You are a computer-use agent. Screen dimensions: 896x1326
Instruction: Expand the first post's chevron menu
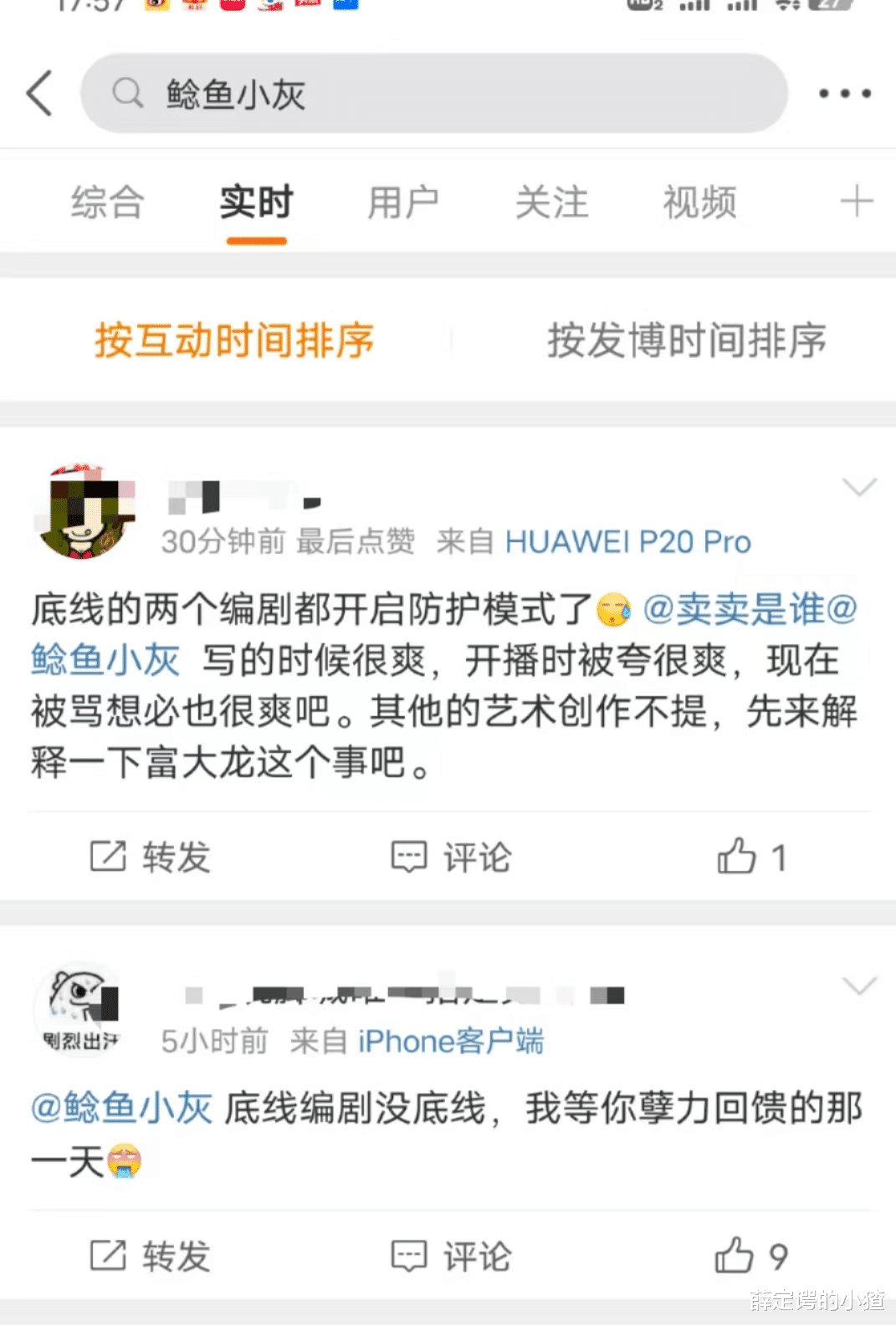[x=859, y=487]
